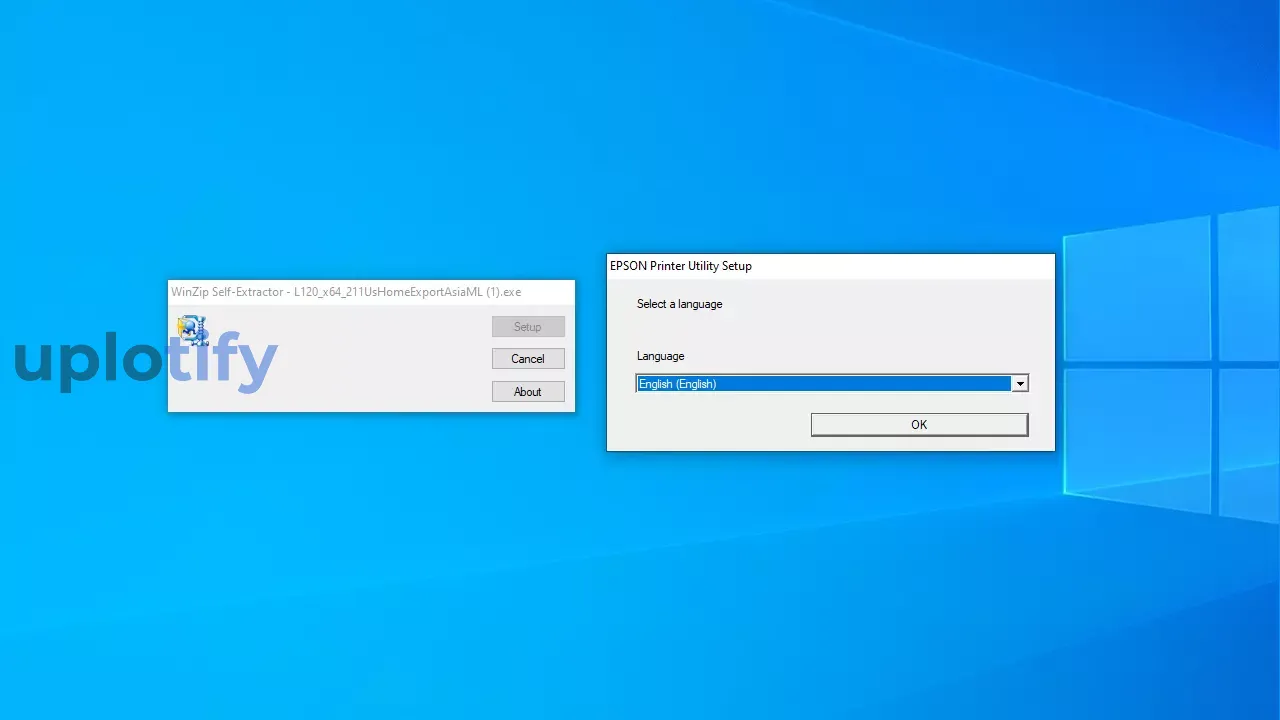The height and width of the screenshot is (720, 1280).
Task: Click the 'Select a language' text
Action: pos(679,304)
